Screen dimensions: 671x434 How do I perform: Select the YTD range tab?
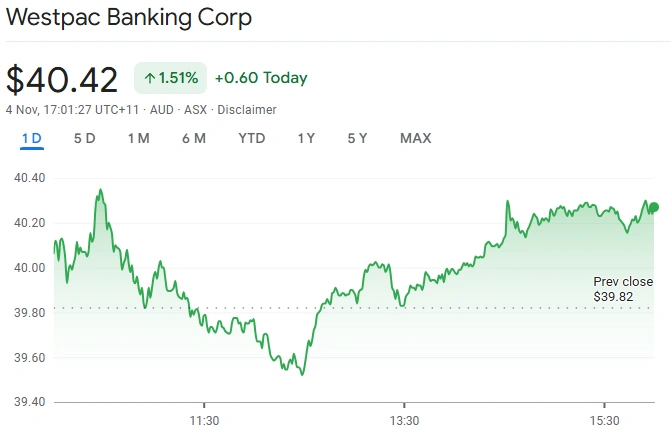point(252,138)
